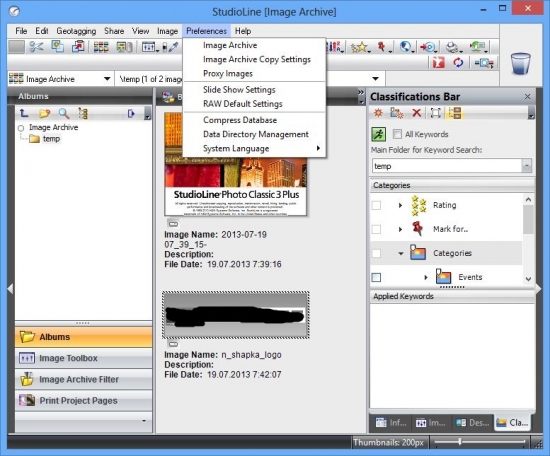Click the frame selection icon in Classifications Bar
This screenshot has height=456, width=550.
point(435,113)
